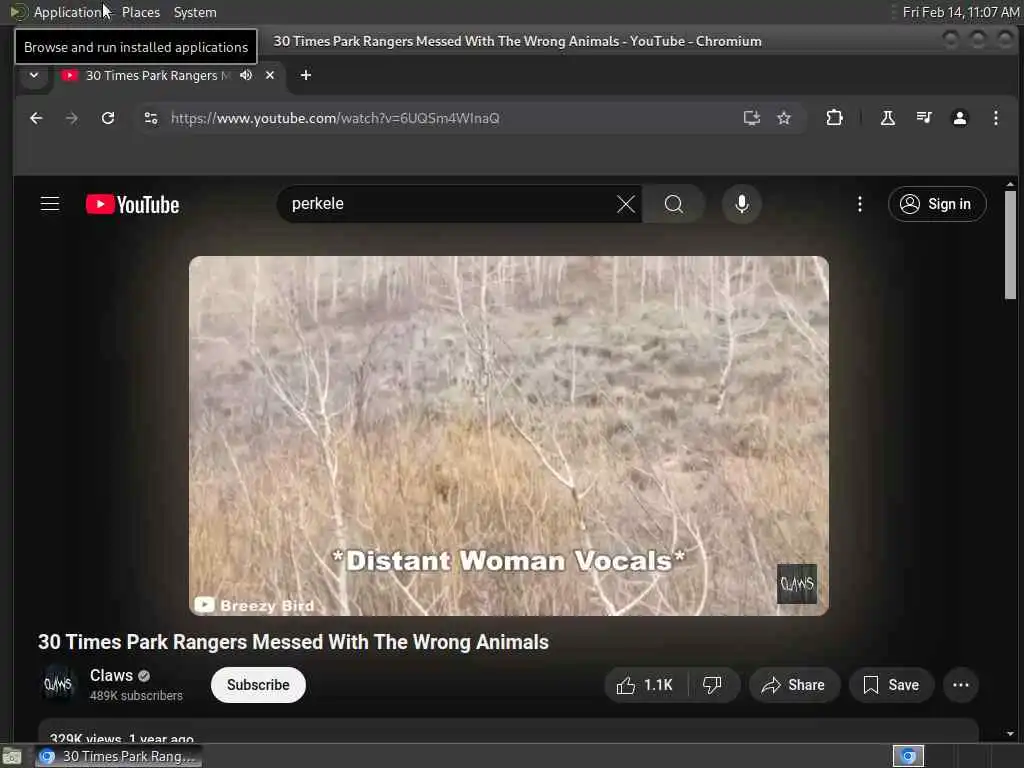This screenshot has height=768, width=1024.
Task: View site information icon in address bar
Action: (x=151, y=118)
